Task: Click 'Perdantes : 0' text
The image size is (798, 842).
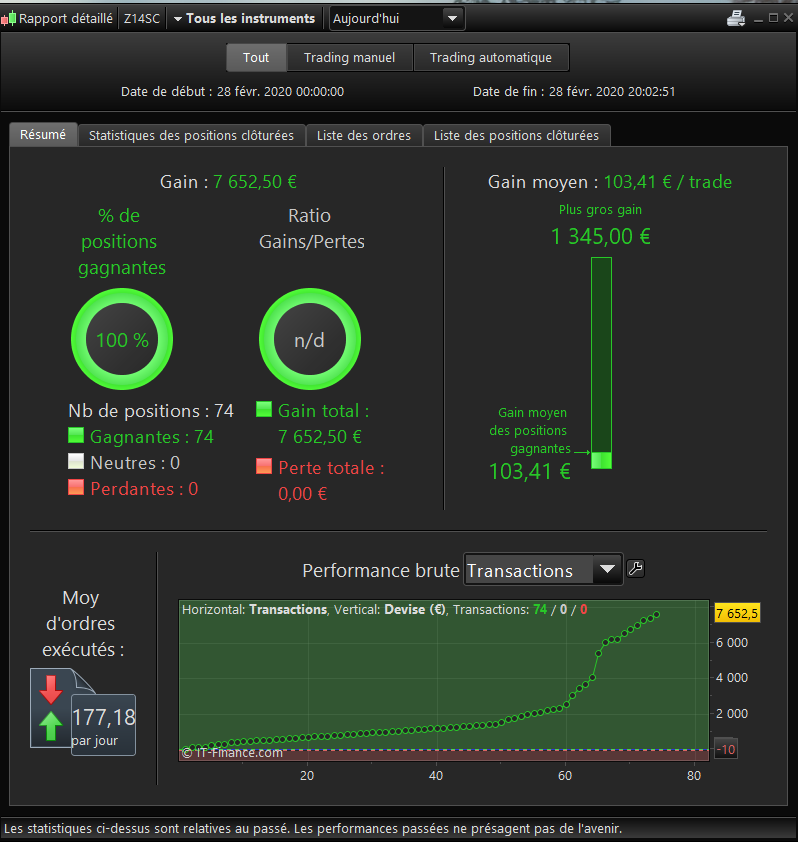Action: click(144, 488)
